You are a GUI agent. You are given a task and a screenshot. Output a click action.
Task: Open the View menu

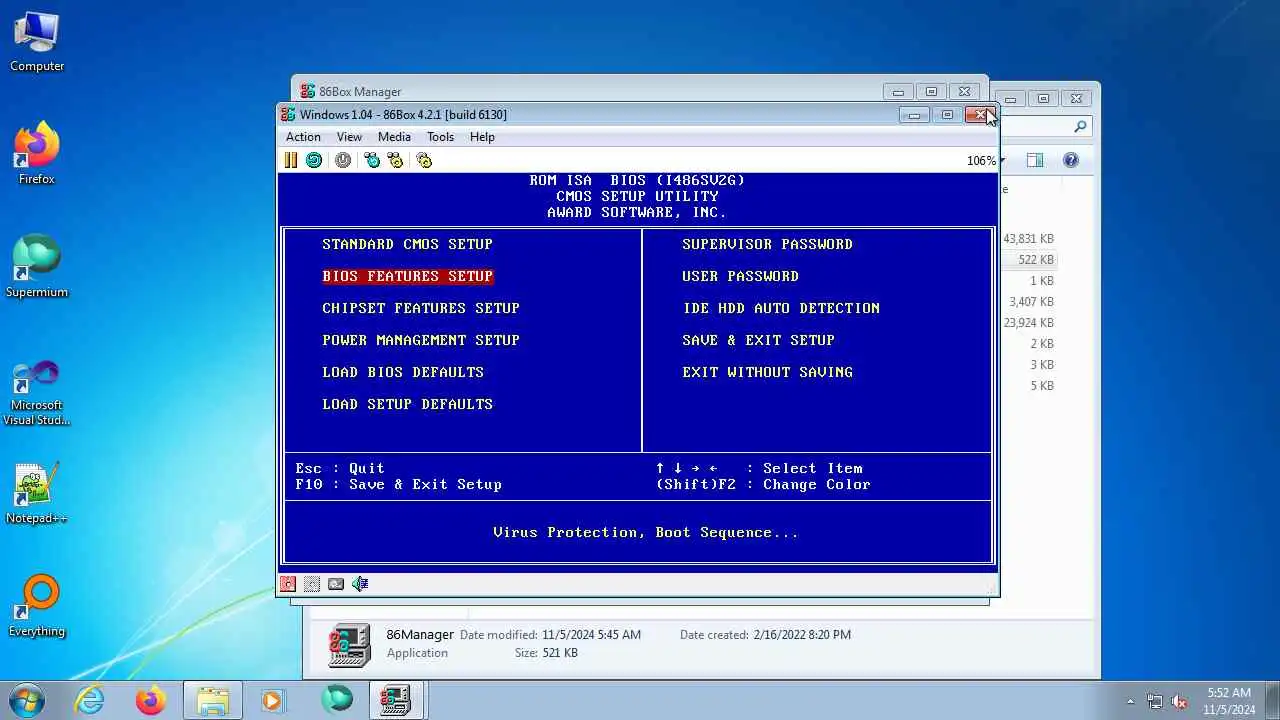point(349,137)
